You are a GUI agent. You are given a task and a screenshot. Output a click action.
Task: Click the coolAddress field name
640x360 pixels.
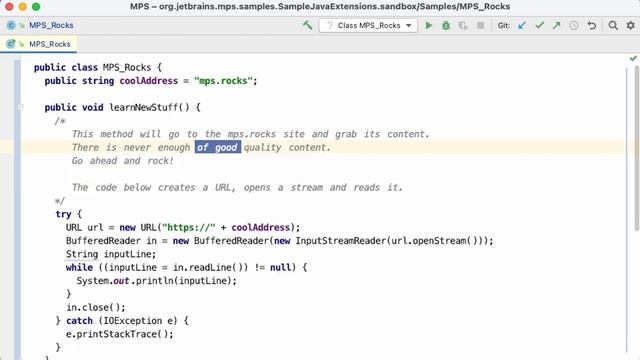149,81
